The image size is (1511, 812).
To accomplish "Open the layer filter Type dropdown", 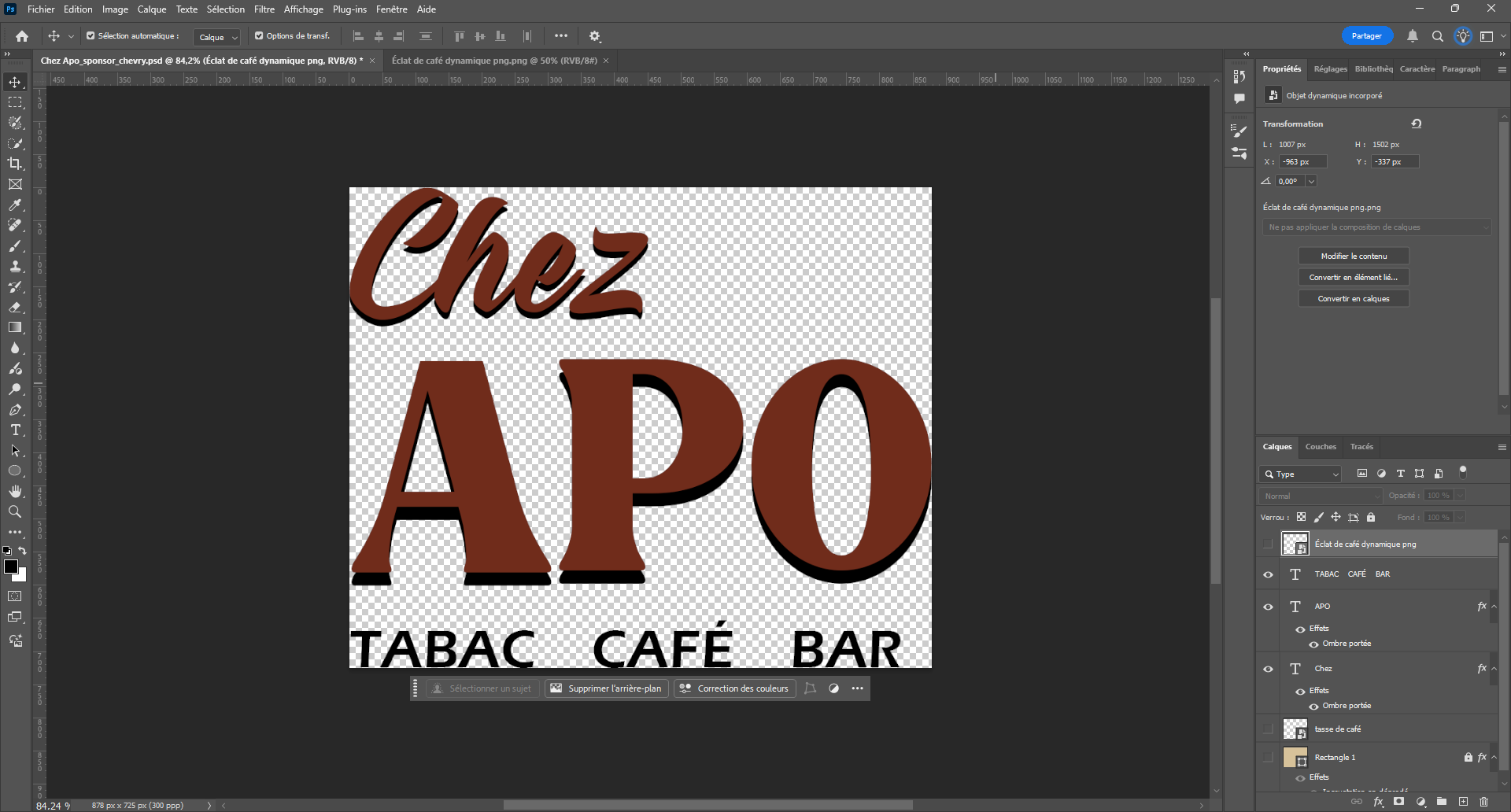I will (x=1300, y=474).
